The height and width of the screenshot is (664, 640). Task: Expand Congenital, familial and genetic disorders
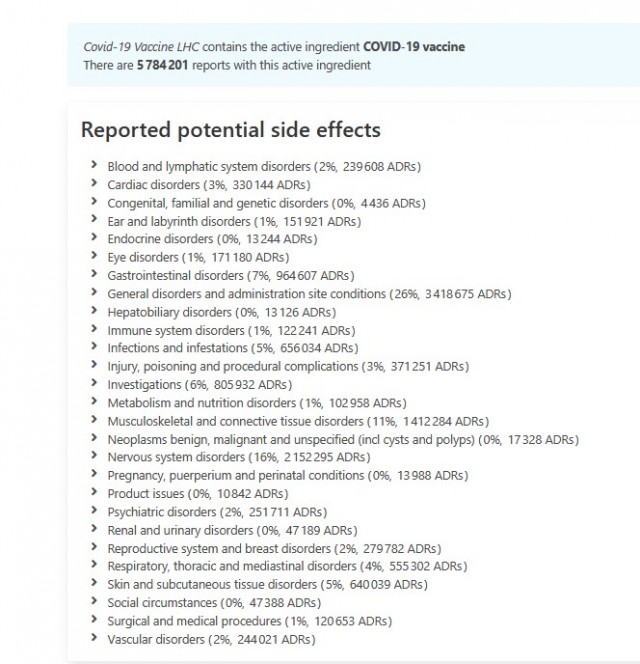coord(93,202)
